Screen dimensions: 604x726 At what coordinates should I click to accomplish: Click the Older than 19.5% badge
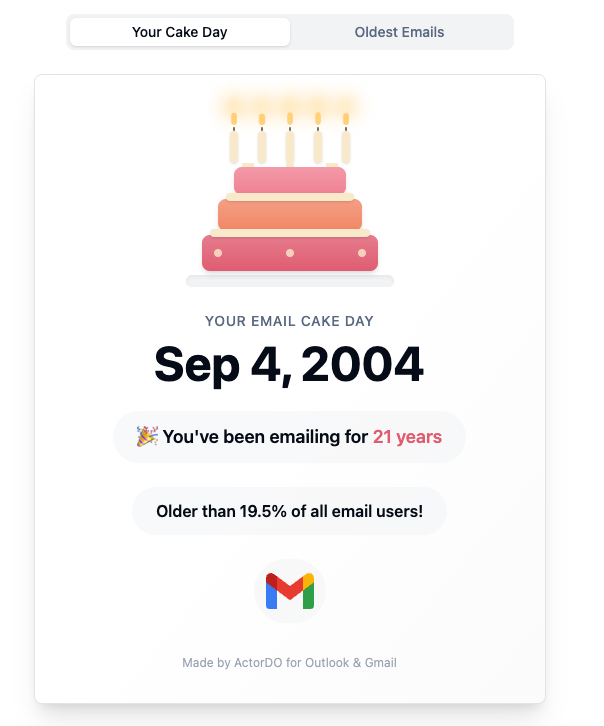tap(289, 511)
